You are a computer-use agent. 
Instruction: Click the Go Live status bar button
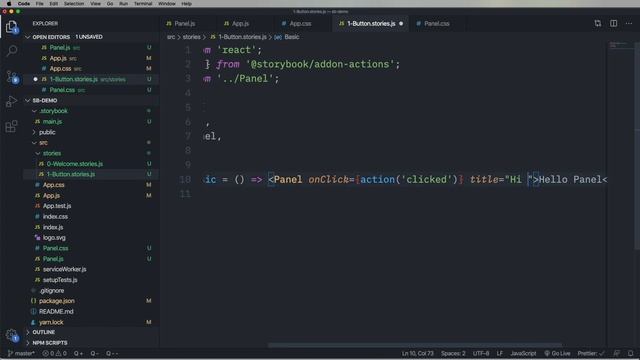click(x=557, y=353)
